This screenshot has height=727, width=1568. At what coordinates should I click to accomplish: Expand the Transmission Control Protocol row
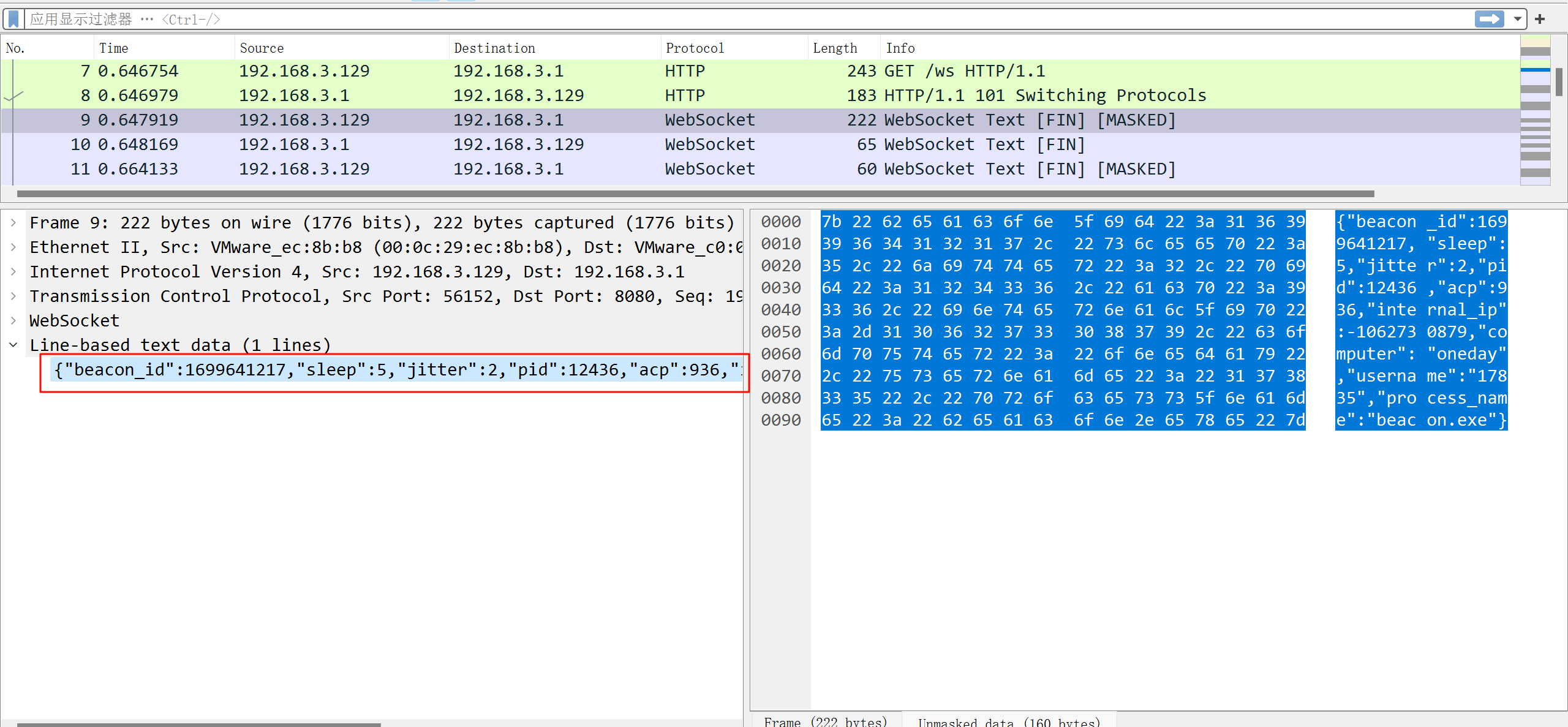[13, 296]
